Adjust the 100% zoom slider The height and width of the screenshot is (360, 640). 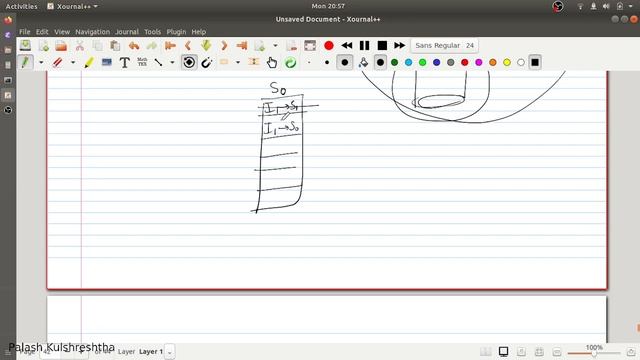[x=594, y=353]
